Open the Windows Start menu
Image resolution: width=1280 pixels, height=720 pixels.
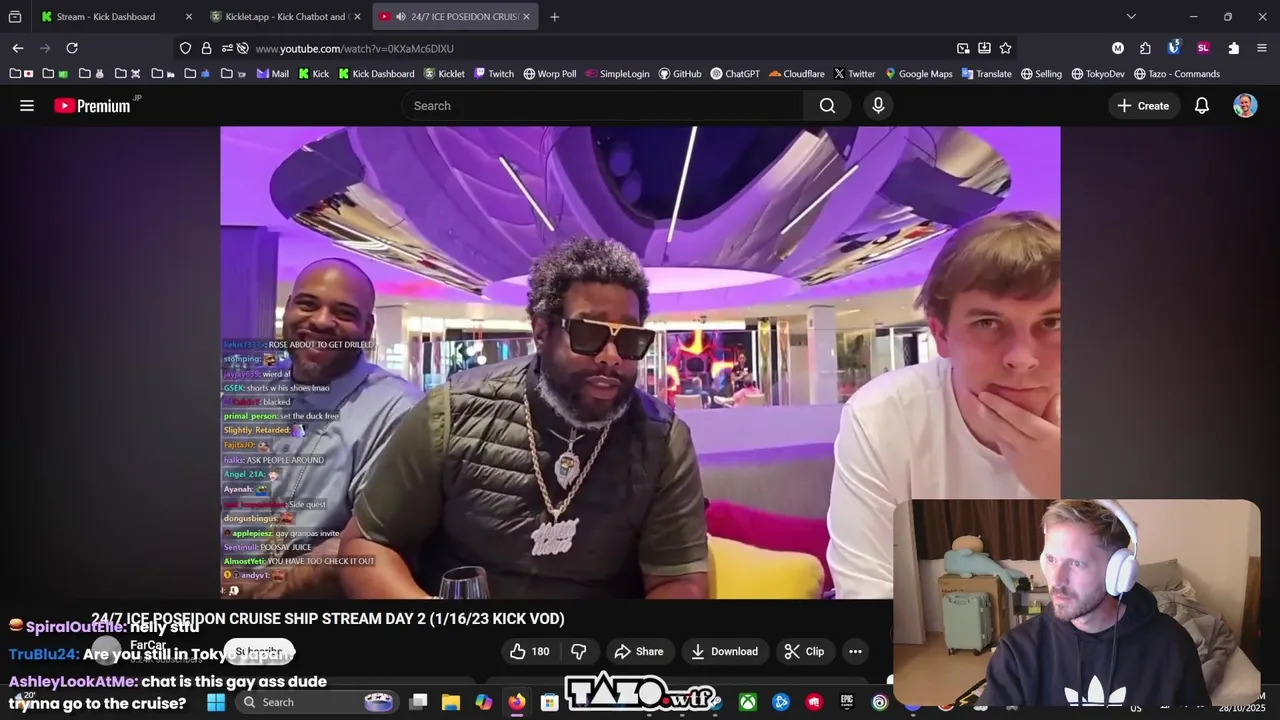[x=216, y=702]
